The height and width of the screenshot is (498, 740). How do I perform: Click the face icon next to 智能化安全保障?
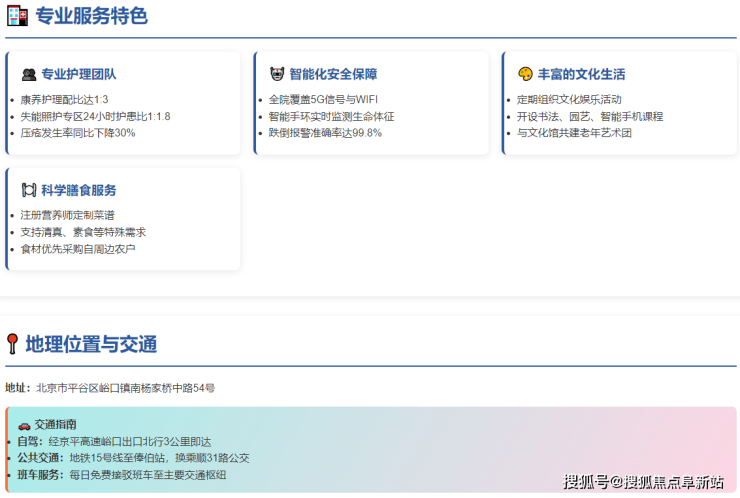pos(277,75)
